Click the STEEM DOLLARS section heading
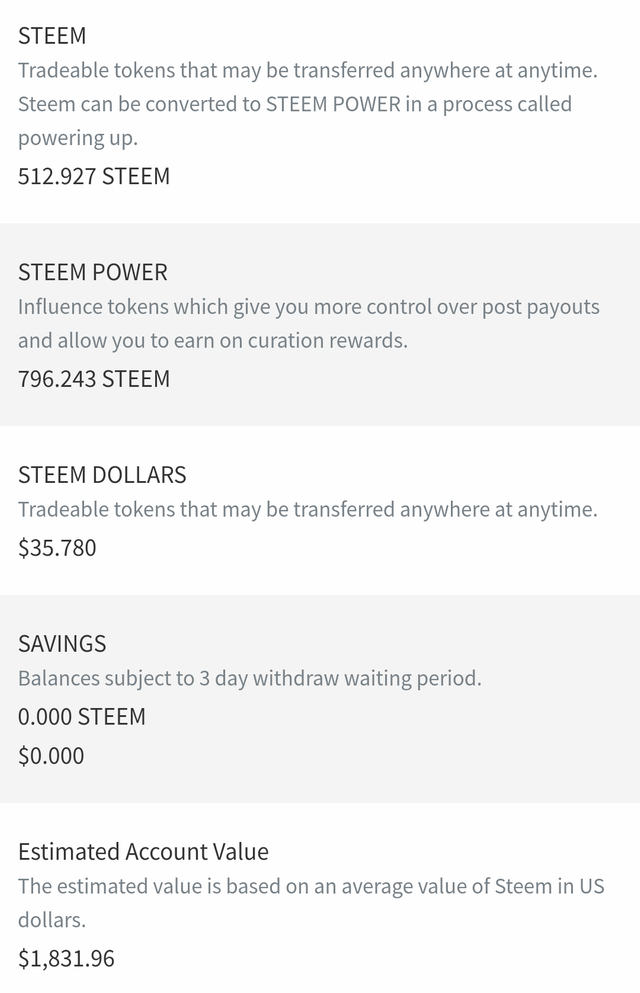Viewport: 640px width, 993px height. pos(102,475)
